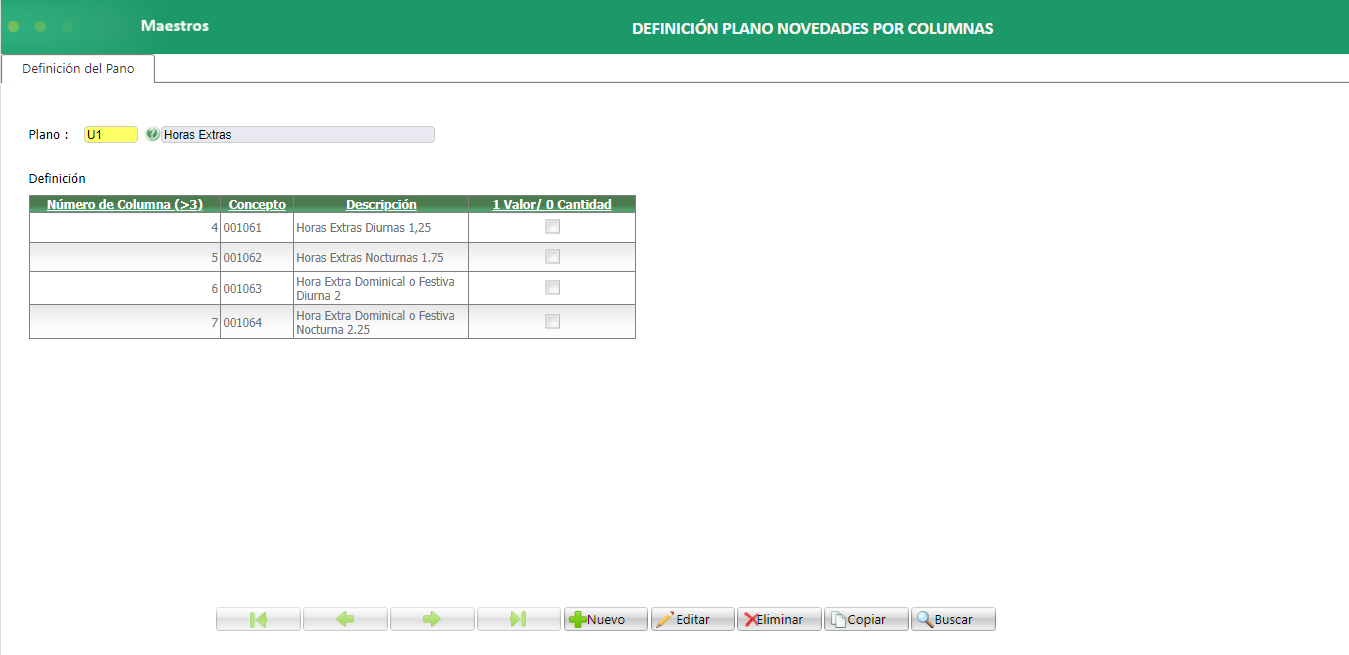Screen dimensions: 1349x655
Task: Click column number 4 cell
Action: [125, 227]
